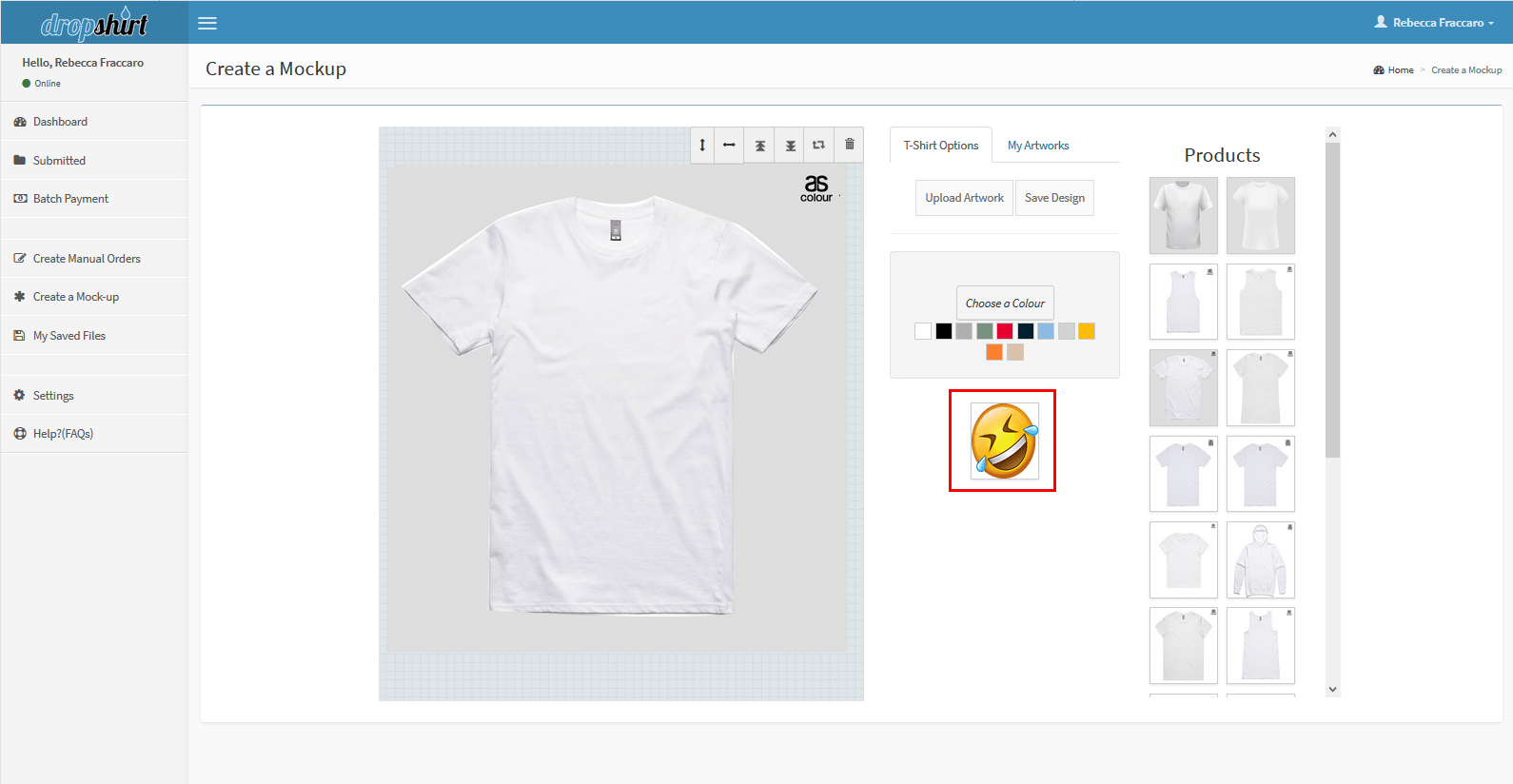The image size is (1513, 784).
Task: Select the grey-background tee in third product row
Action: click(1184, 387)
